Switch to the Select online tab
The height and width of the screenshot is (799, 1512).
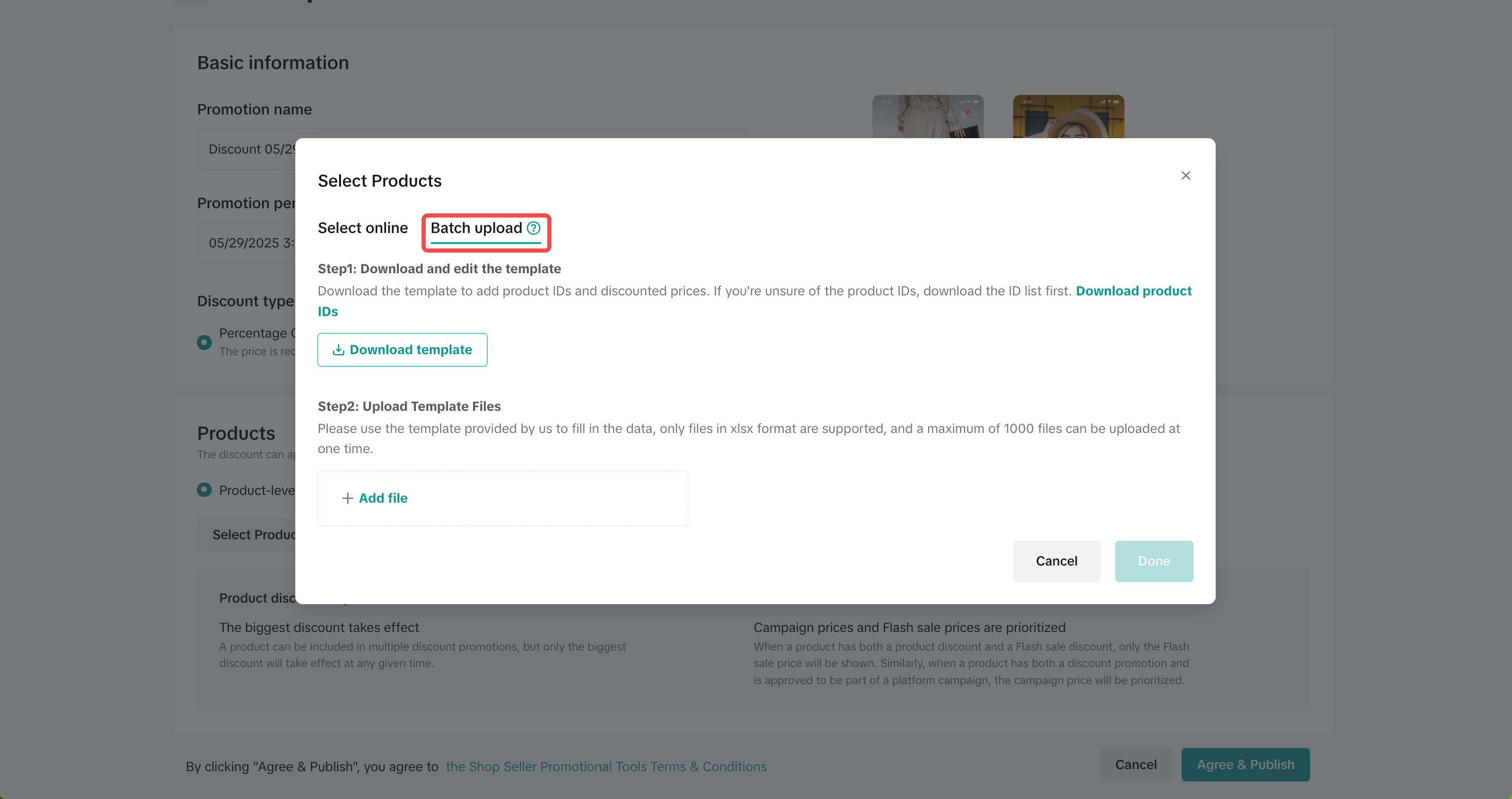(x=362, y=228)
